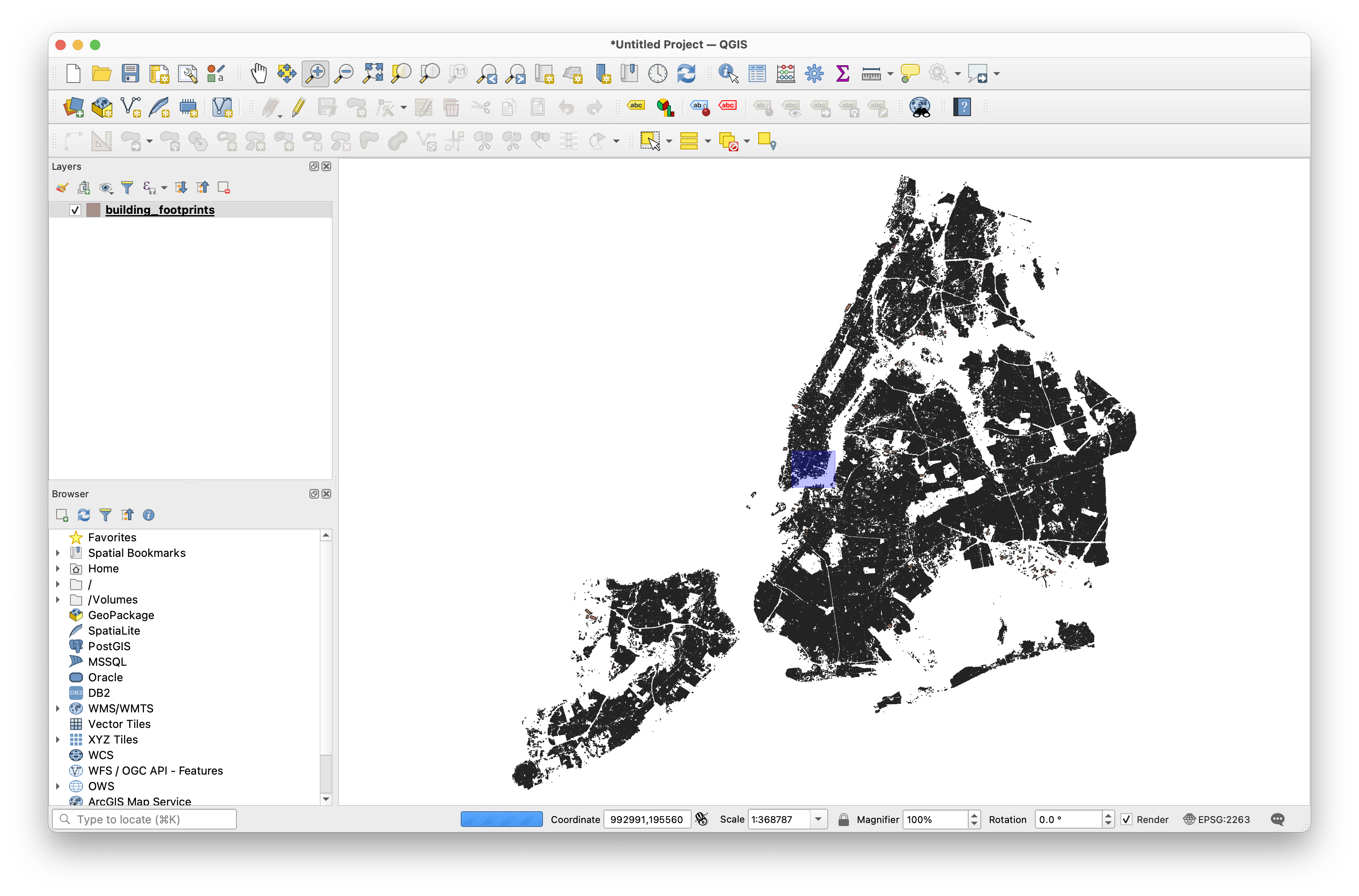The image size is (1359, 896).
Task: Open the attribute table icon
Action: 757,74
